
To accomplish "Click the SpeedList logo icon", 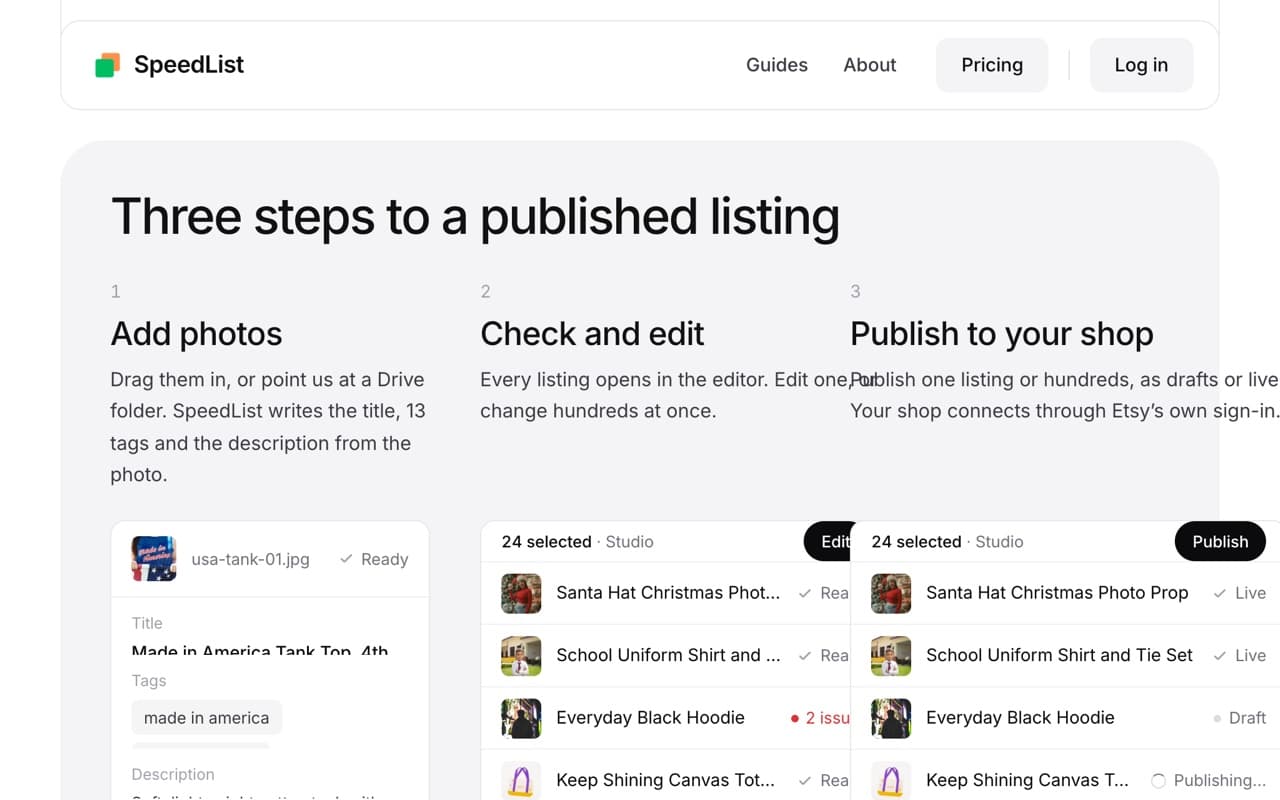I will (x=107, y=65).
